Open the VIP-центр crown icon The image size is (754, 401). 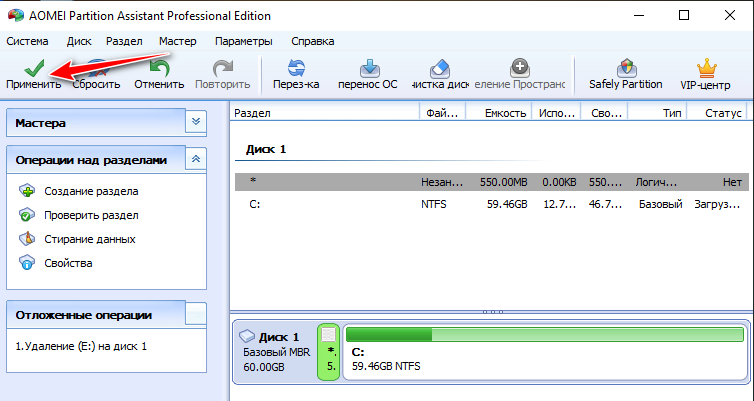tap(706, 69)
